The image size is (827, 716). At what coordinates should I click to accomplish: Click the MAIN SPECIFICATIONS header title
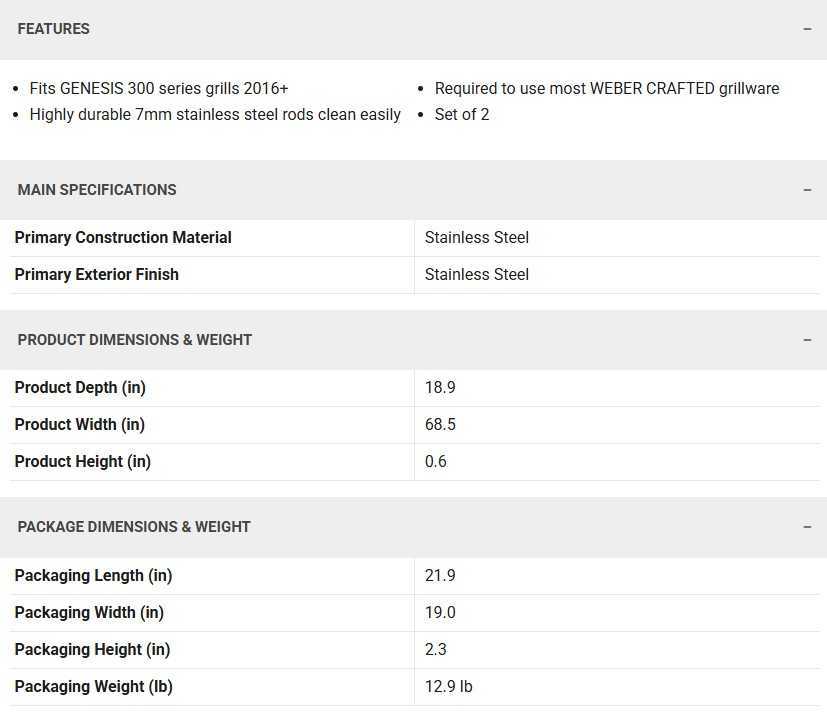pos(97,190)
